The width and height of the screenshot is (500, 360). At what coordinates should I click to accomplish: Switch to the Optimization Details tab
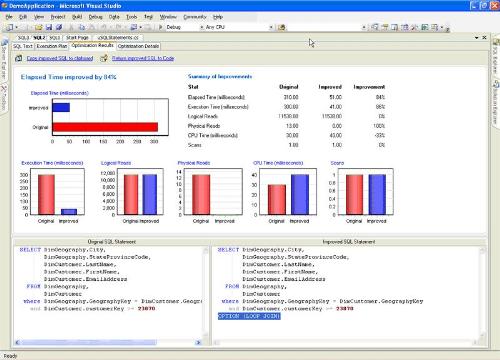point(138,46)
